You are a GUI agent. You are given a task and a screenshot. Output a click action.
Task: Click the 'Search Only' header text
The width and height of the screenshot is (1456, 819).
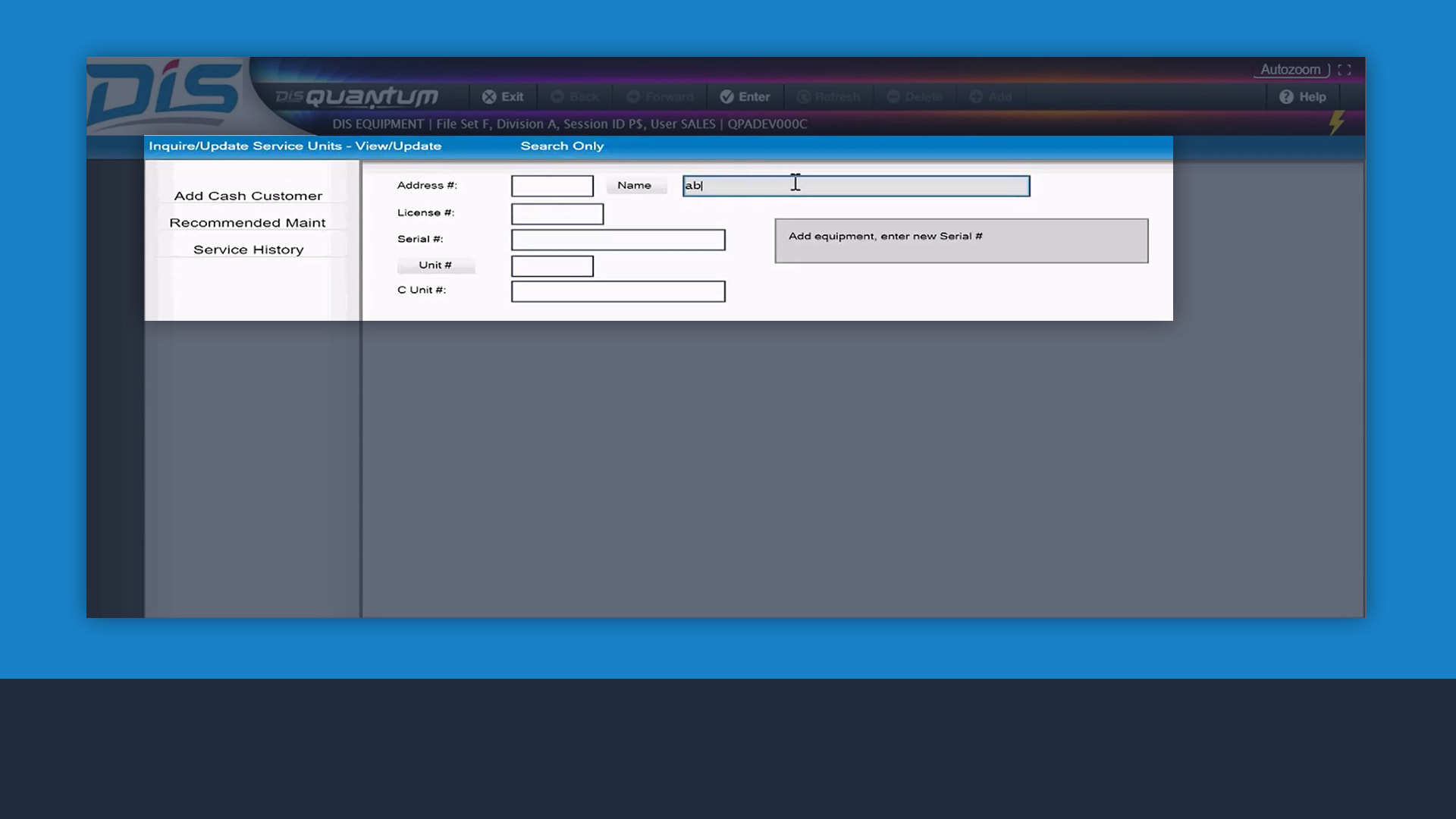pyautogui.click(x=562, y=146)
